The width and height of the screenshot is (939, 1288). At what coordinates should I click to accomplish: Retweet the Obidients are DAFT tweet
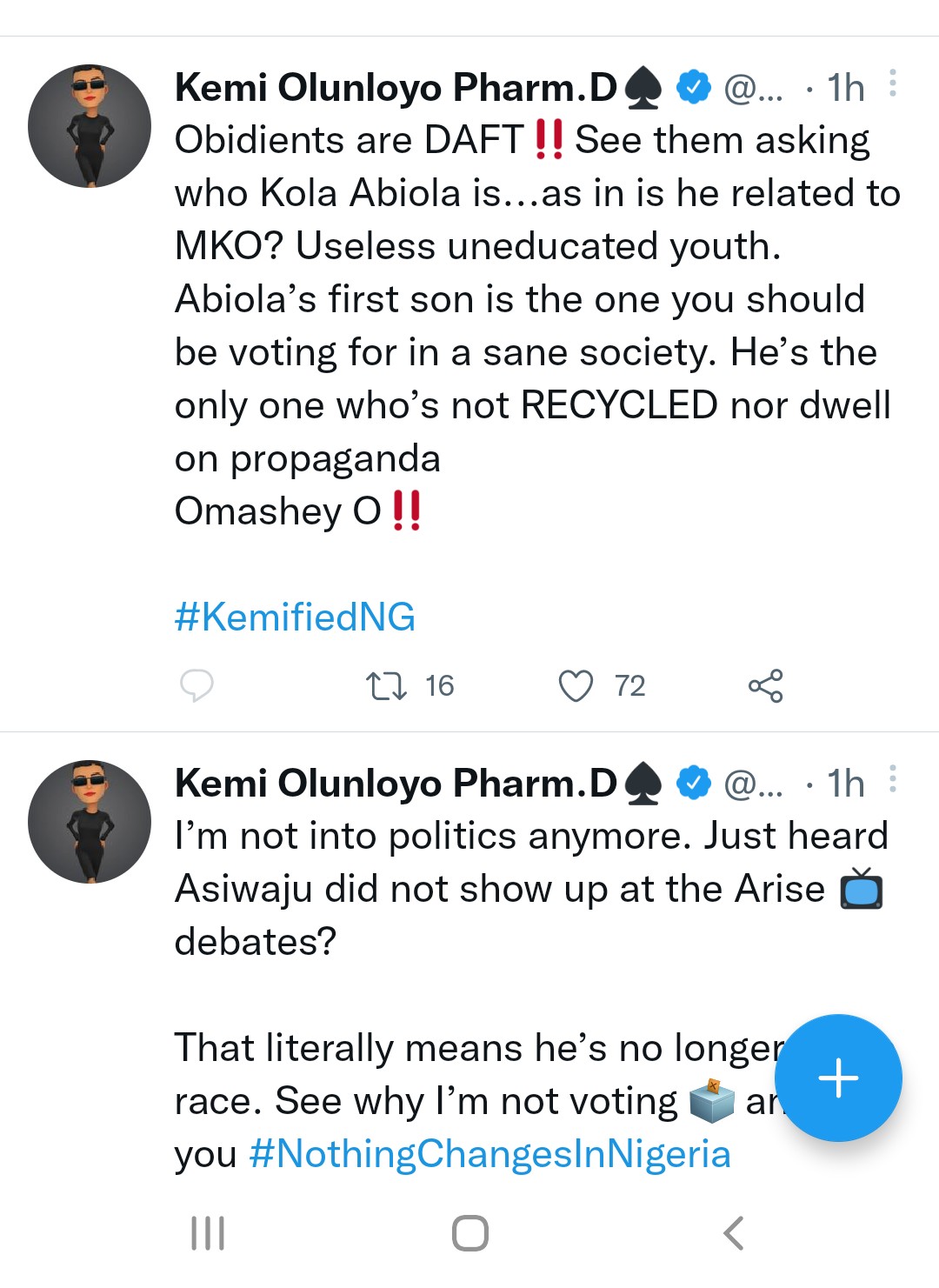pos(386,686)
